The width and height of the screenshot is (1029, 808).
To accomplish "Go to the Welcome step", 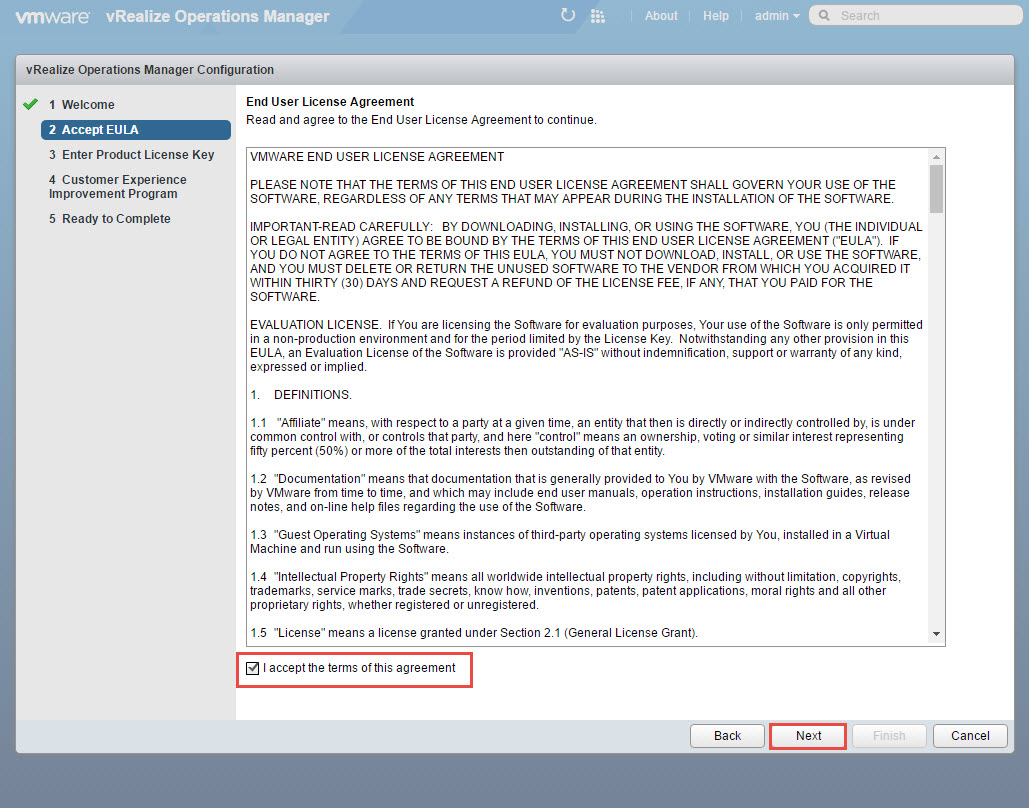I will 88,105.
